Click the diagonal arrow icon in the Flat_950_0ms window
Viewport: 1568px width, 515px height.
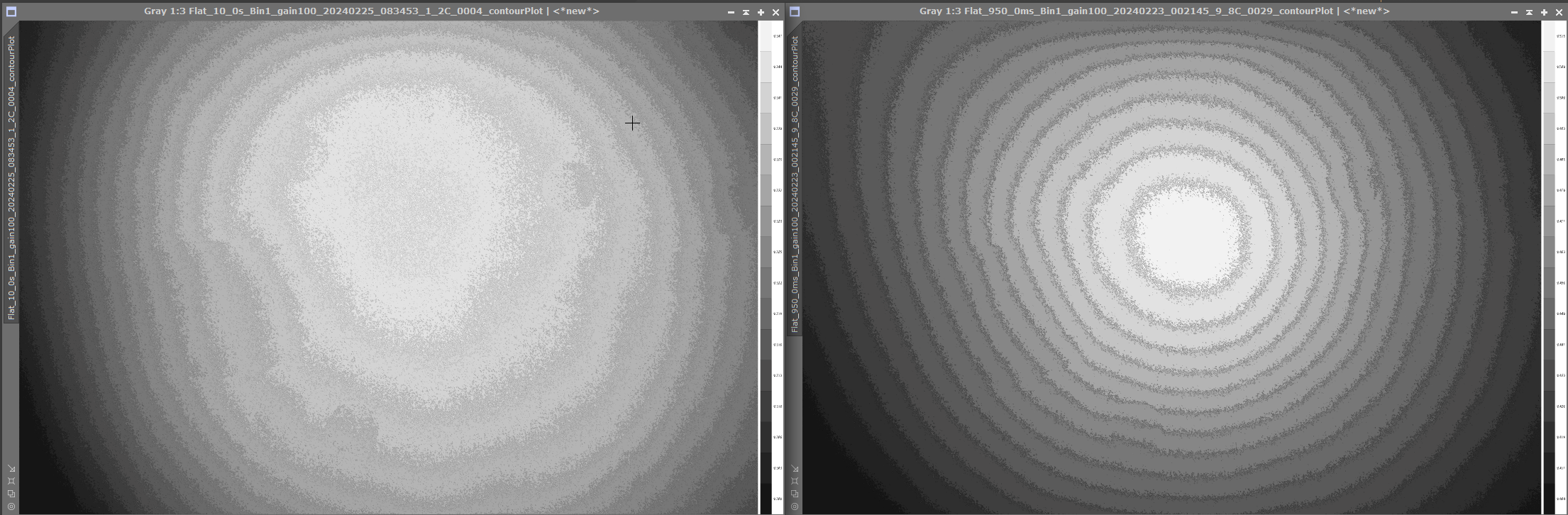click(795, 469)
